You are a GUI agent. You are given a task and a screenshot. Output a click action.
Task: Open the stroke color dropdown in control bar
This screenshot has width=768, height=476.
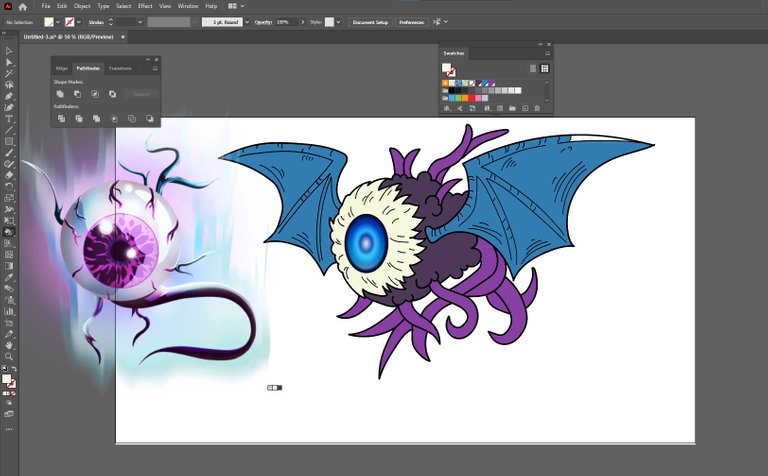79,22
